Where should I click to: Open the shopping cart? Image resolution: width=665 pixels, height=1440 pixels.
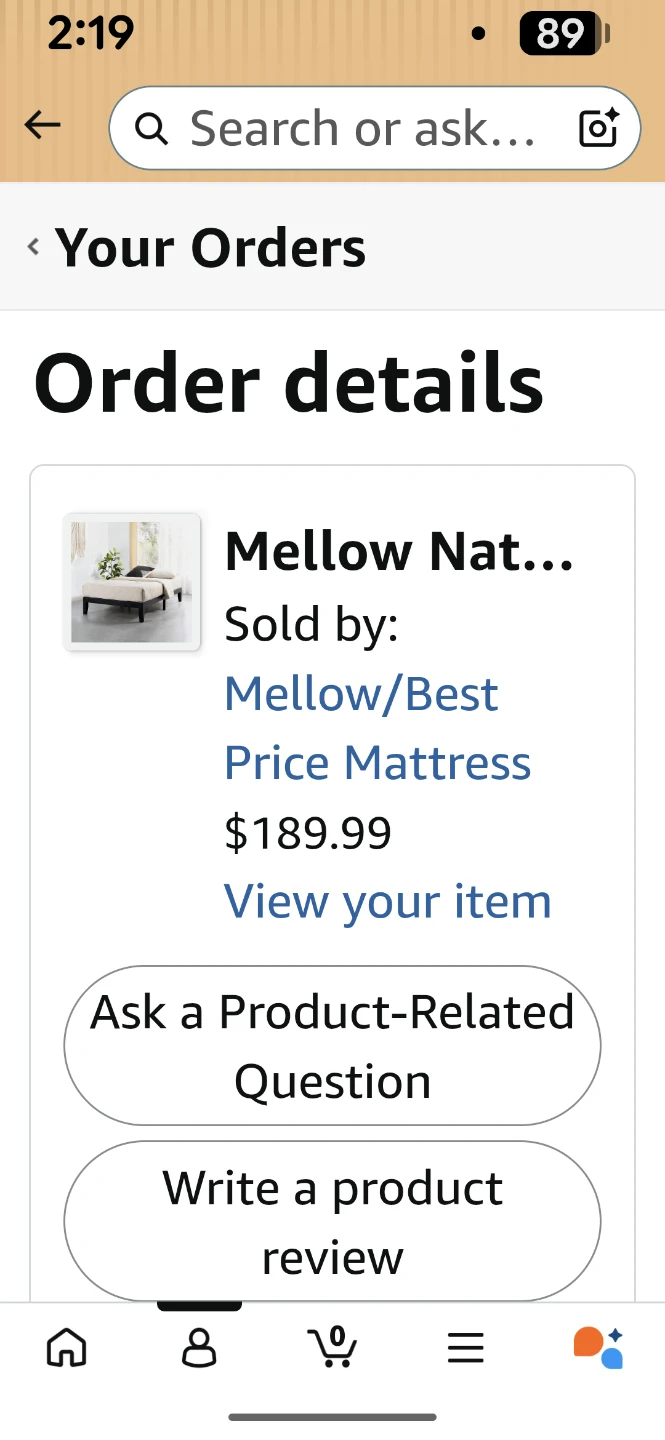click(332, 1346)
